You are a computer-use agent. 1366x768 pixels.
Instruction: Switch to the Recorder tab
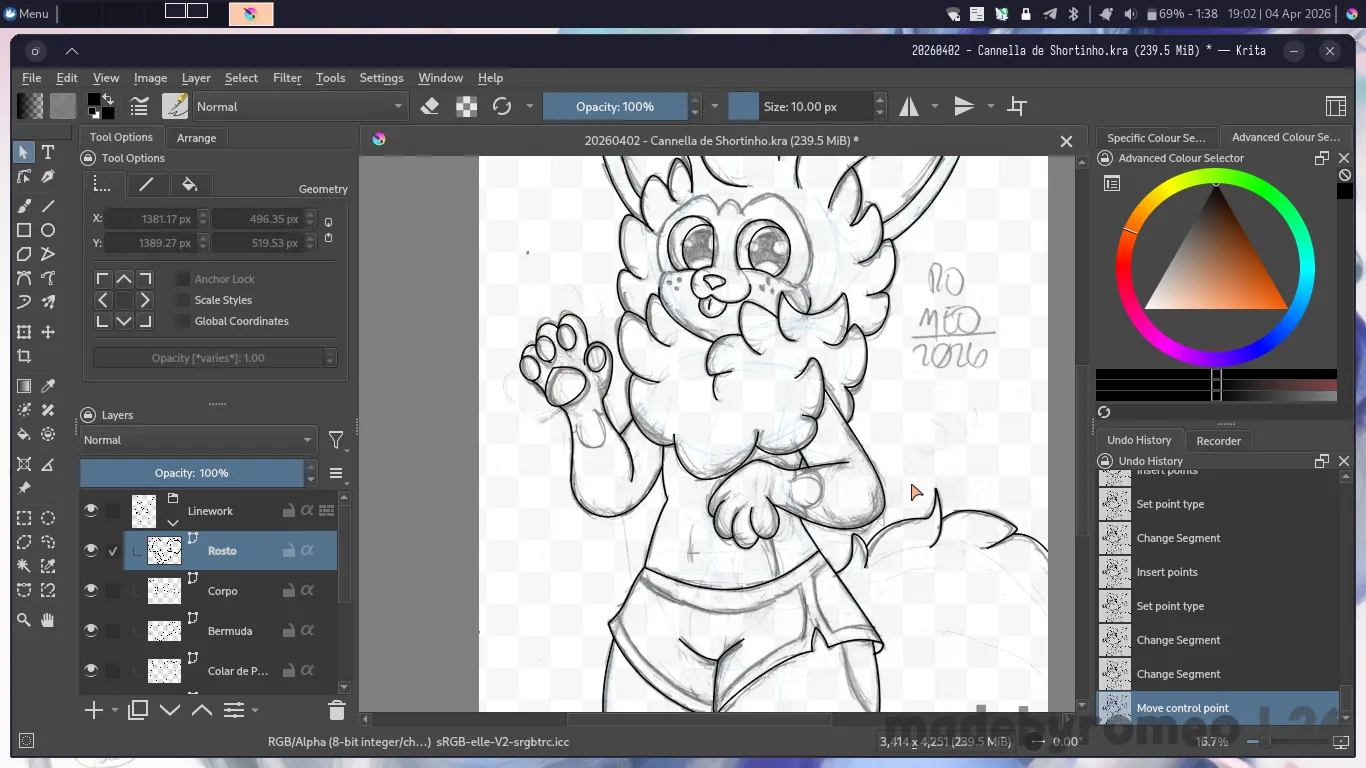point(1218,441)
